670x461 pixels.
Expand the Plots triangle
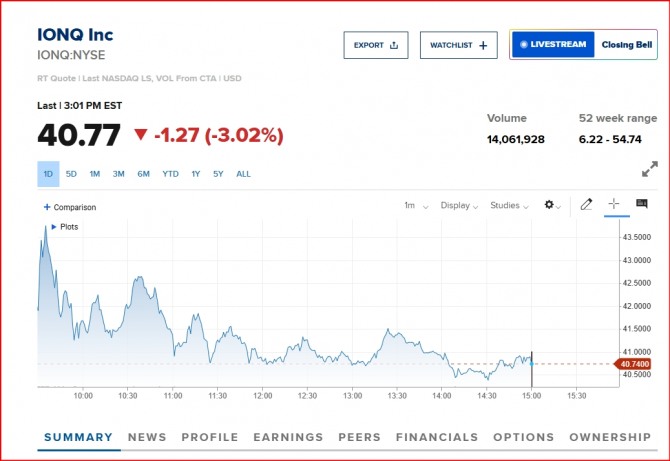click(54, 227)
